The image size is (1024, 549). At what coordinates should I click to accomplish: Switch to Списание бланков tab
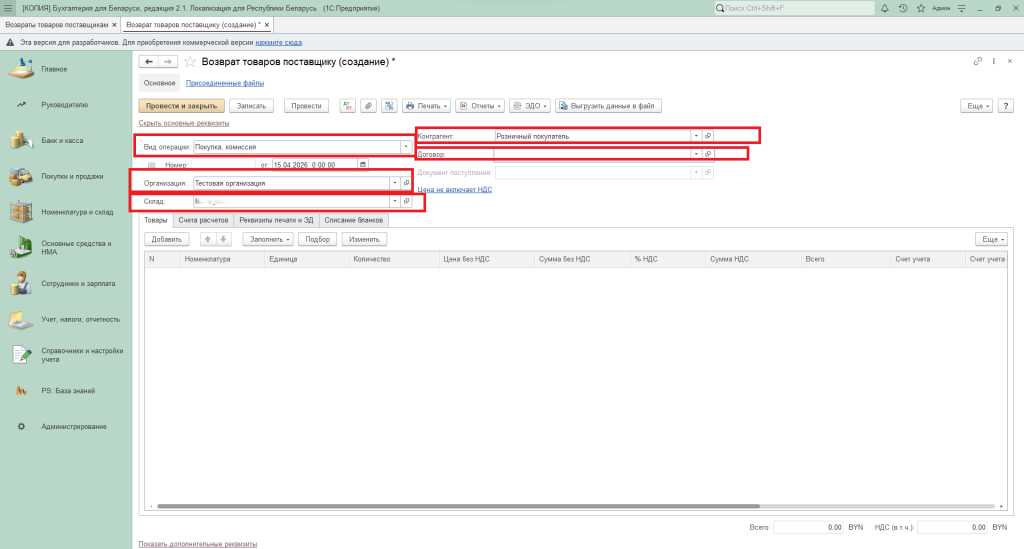pos(354,219)
